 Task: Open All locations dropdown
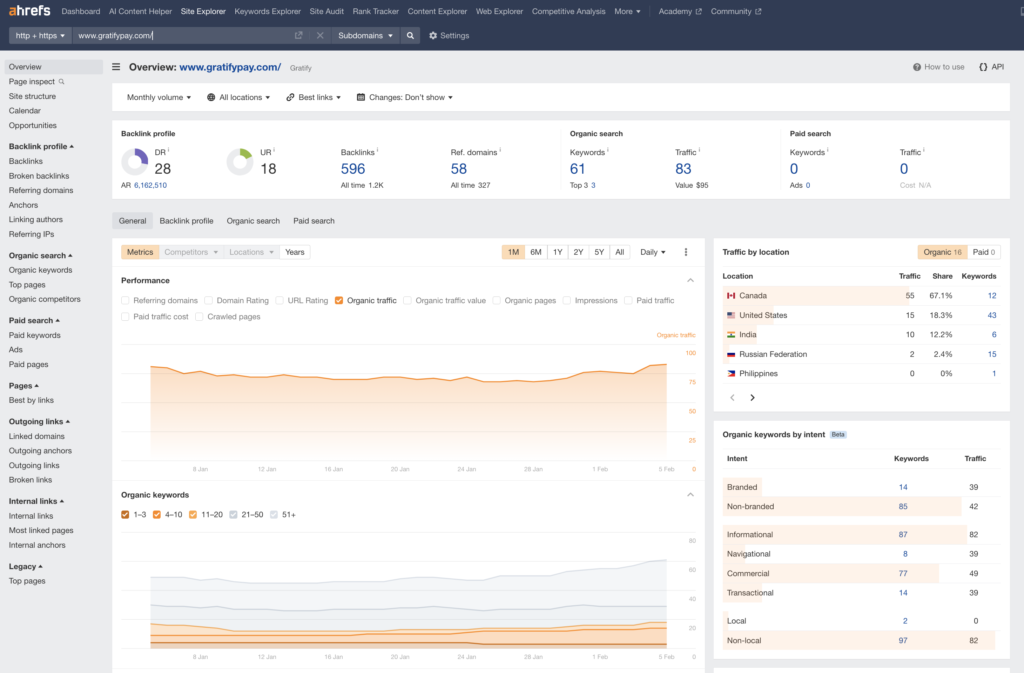click(x=238, y=97)
